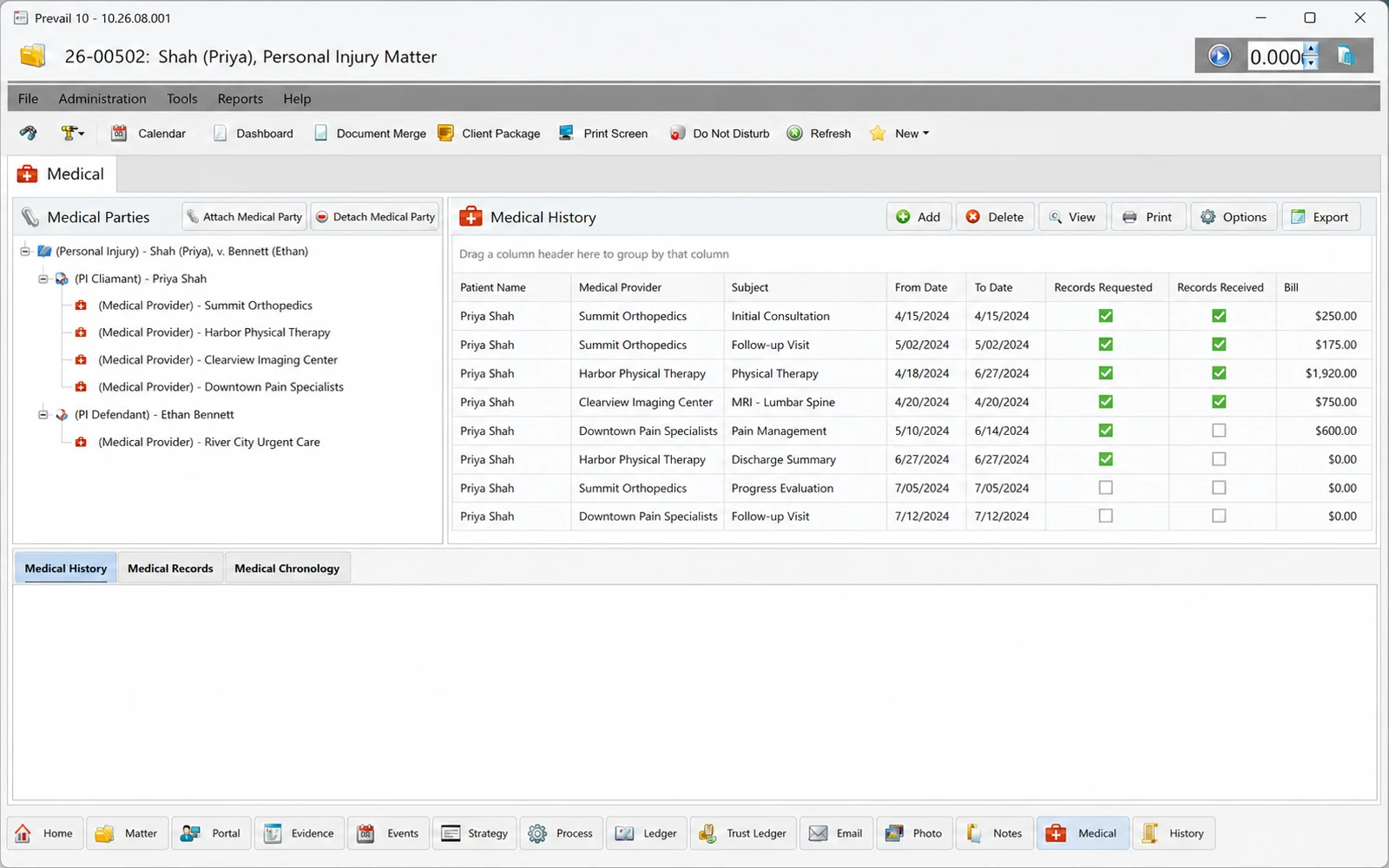Screen dimensions: 1389x868
Task: Open the Events section
Action: coord(389,833)
